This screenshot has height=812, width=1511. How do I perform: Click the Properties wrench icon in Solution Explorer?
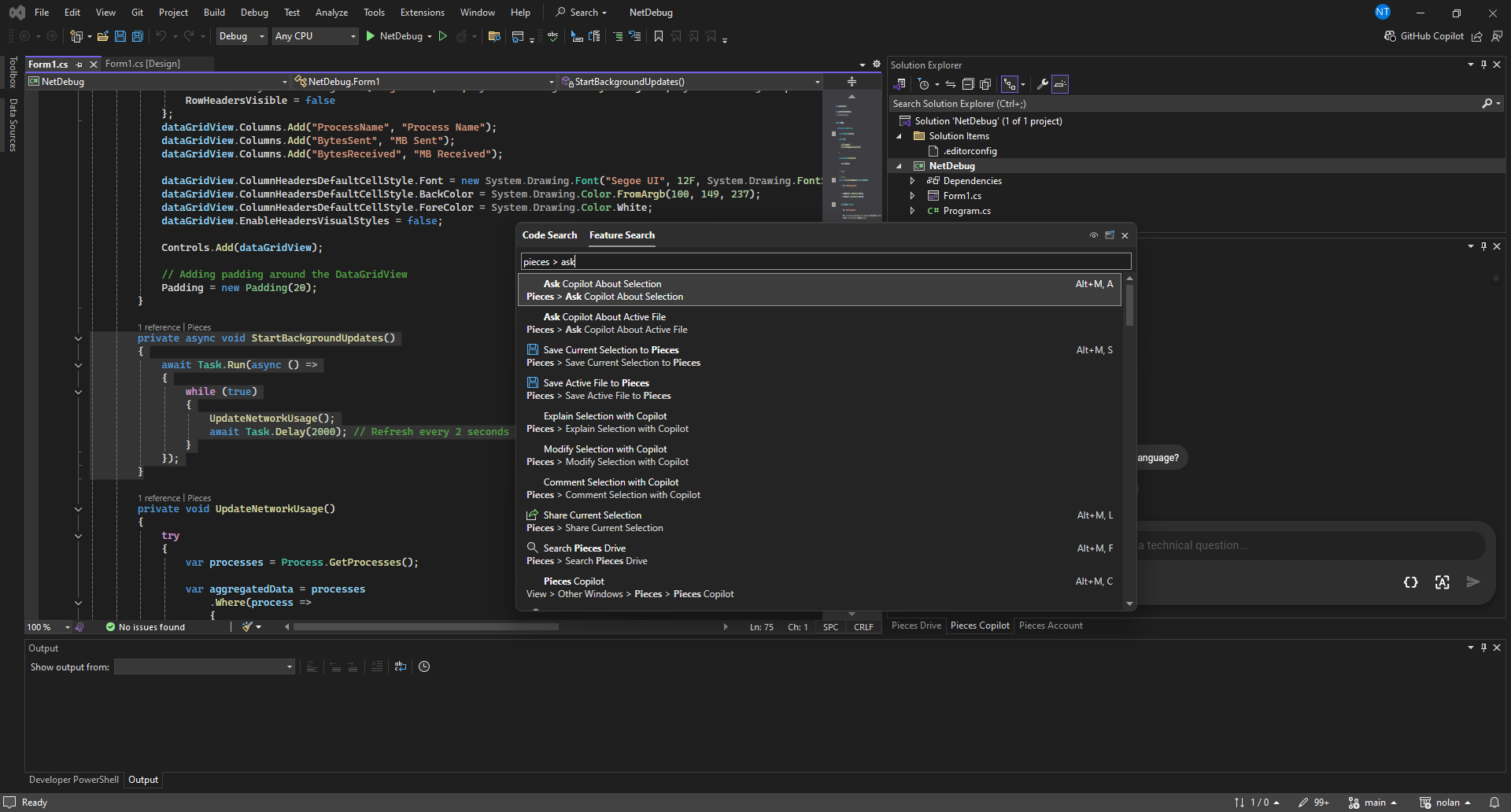point(1043,84)
